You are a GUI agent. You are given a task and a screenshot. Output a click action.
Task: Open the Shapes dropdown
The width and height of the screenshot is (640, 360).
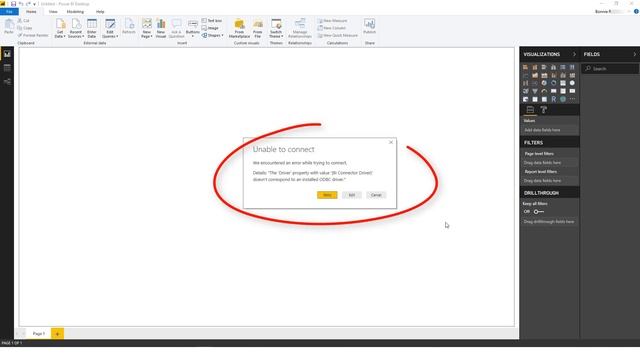point(212,36)
